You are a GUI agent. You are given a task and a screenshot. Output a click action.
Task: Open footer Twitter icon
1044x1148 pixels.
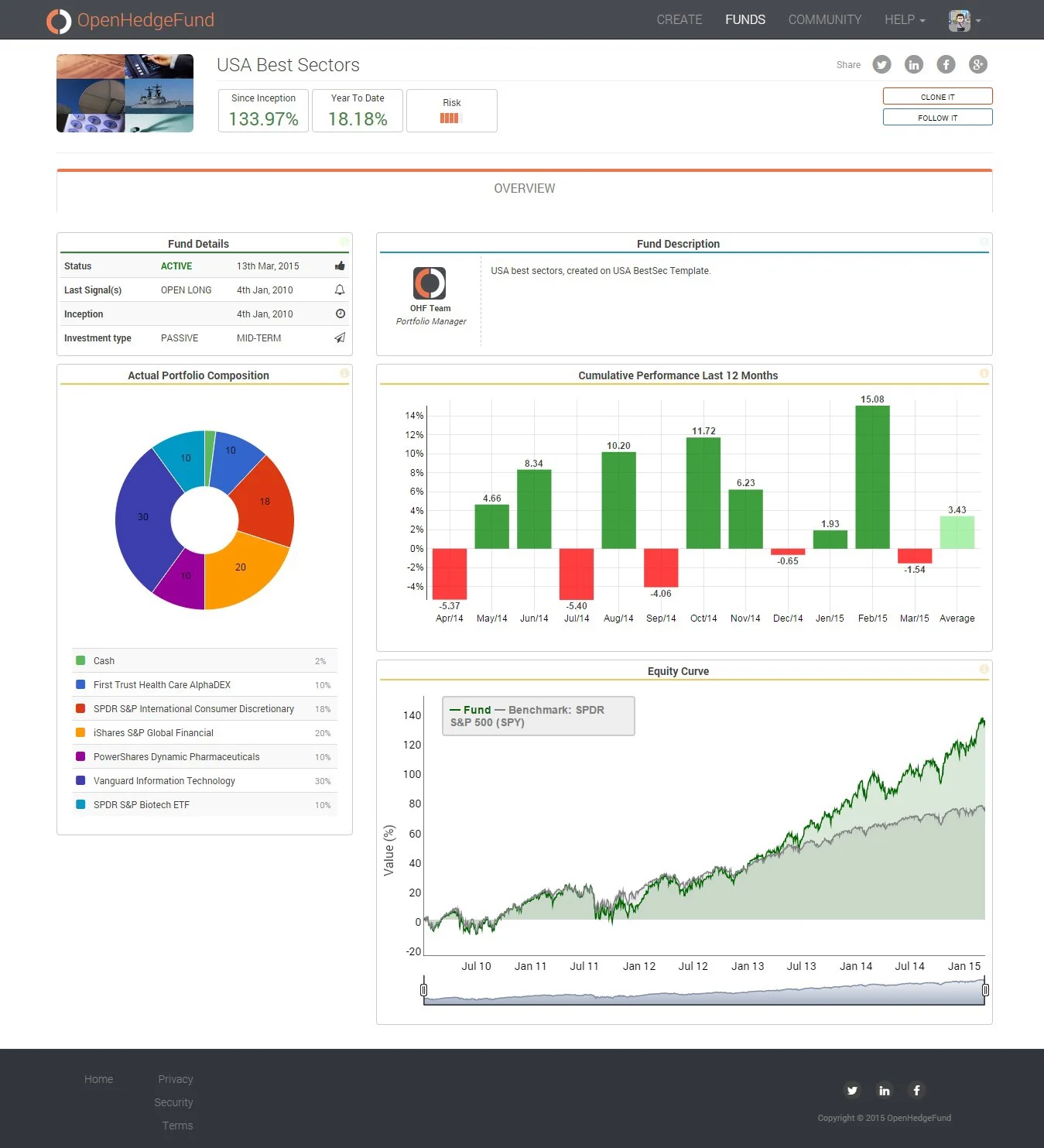(x=852, y=1091)
